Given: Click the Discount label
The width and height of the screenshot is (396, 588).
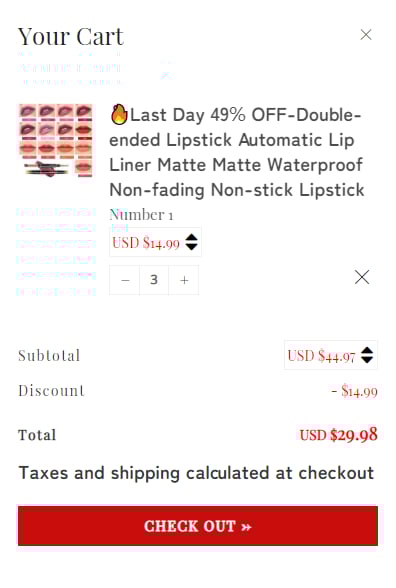Looking at the screenshot, I should 51,391.
